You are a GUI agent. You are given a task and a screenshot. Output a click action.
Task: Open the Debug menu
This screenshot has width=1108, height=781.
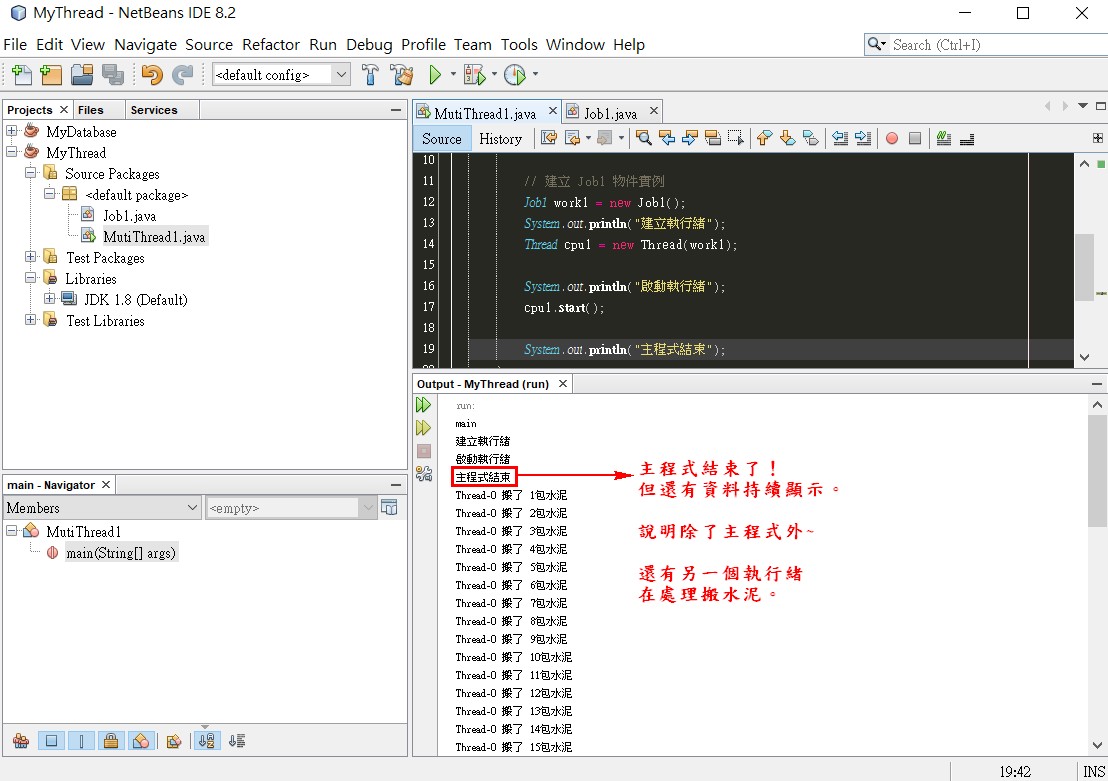[369, 45]
